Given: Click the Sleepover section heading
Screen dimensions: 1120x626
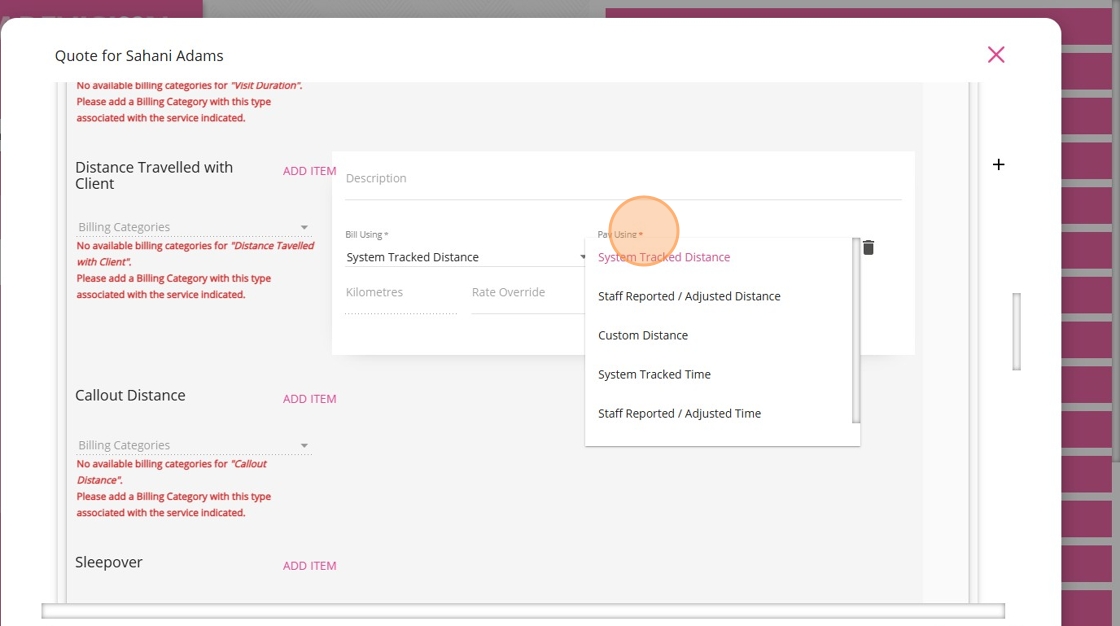Looking at the screenshot, I should pos(109,562).
